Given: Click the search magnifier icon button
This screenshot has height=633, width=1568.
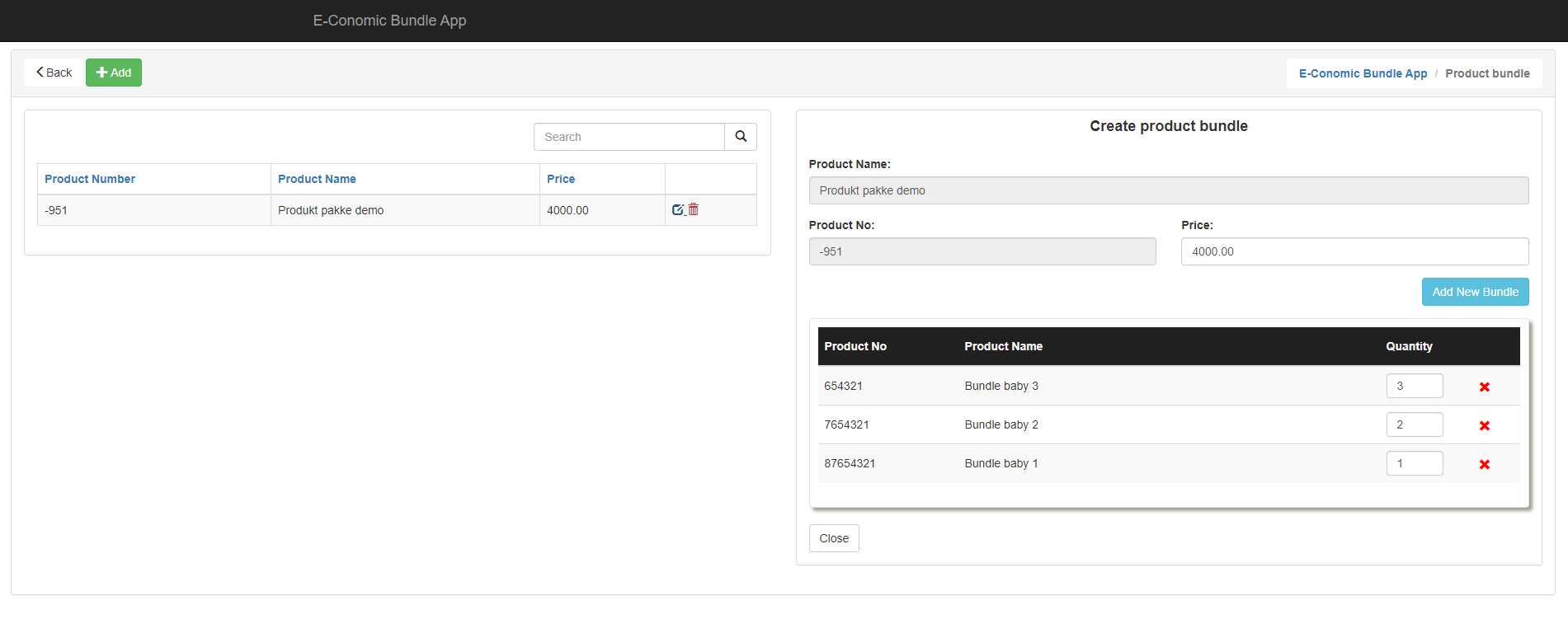Looking at the screenshot, I should coord(741,137).
